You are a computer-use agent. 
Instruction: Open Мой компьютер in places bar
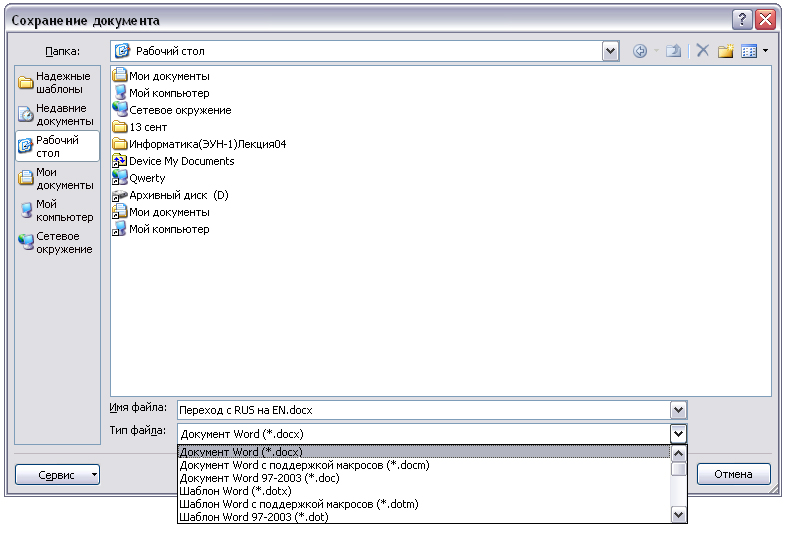(x=57, y=211)
